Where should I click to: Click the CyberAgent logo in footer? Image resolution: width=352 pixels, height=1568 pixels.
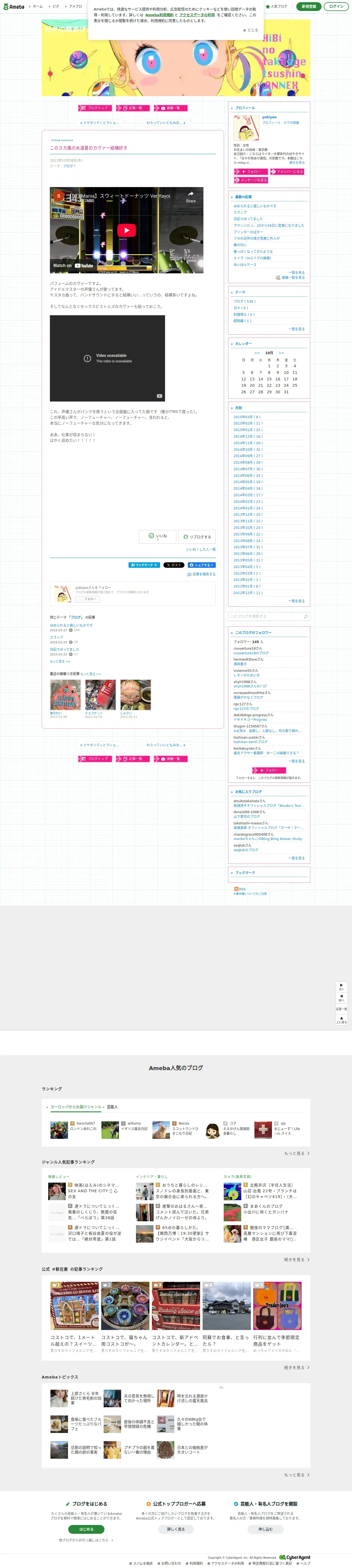coord(295,1557)
